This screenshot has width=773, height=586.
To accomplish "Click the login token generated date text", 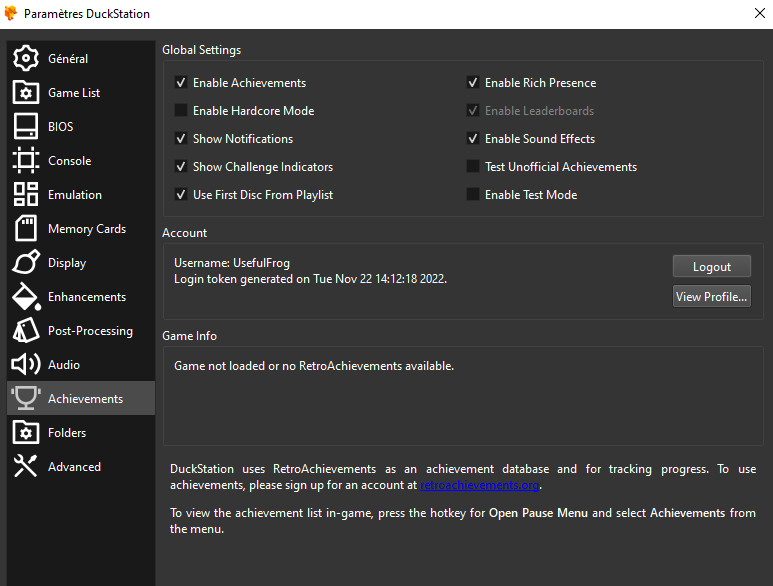I will pyautogui.click(x=311, y=279).
